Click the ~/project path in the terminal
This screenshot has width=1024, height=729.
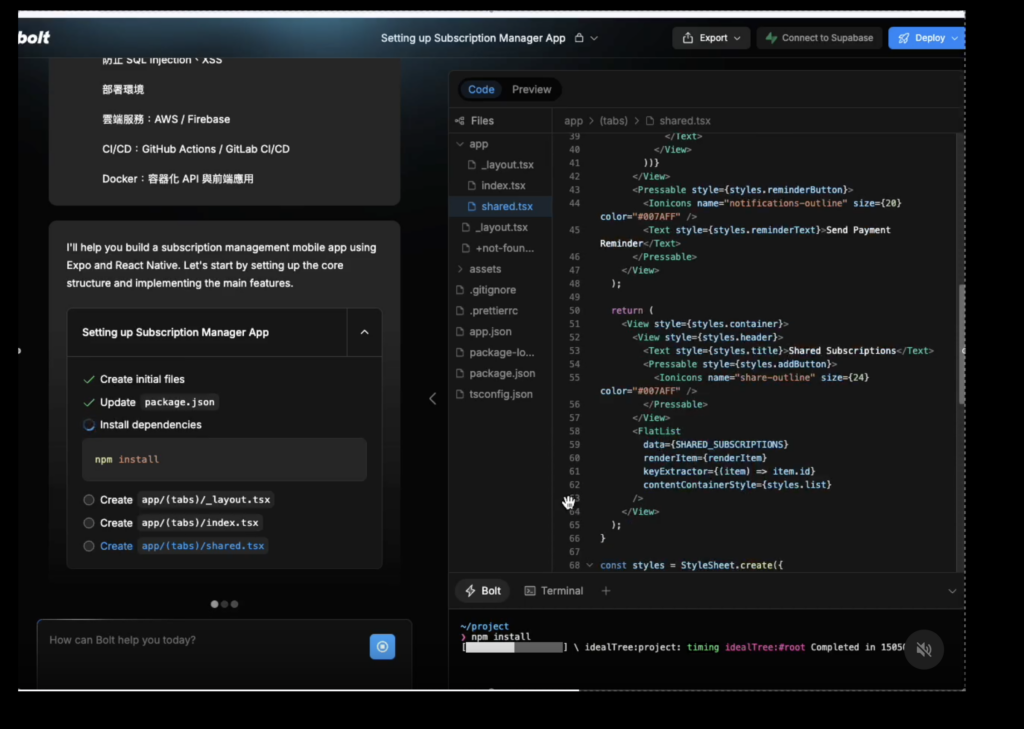click(484, 626)
